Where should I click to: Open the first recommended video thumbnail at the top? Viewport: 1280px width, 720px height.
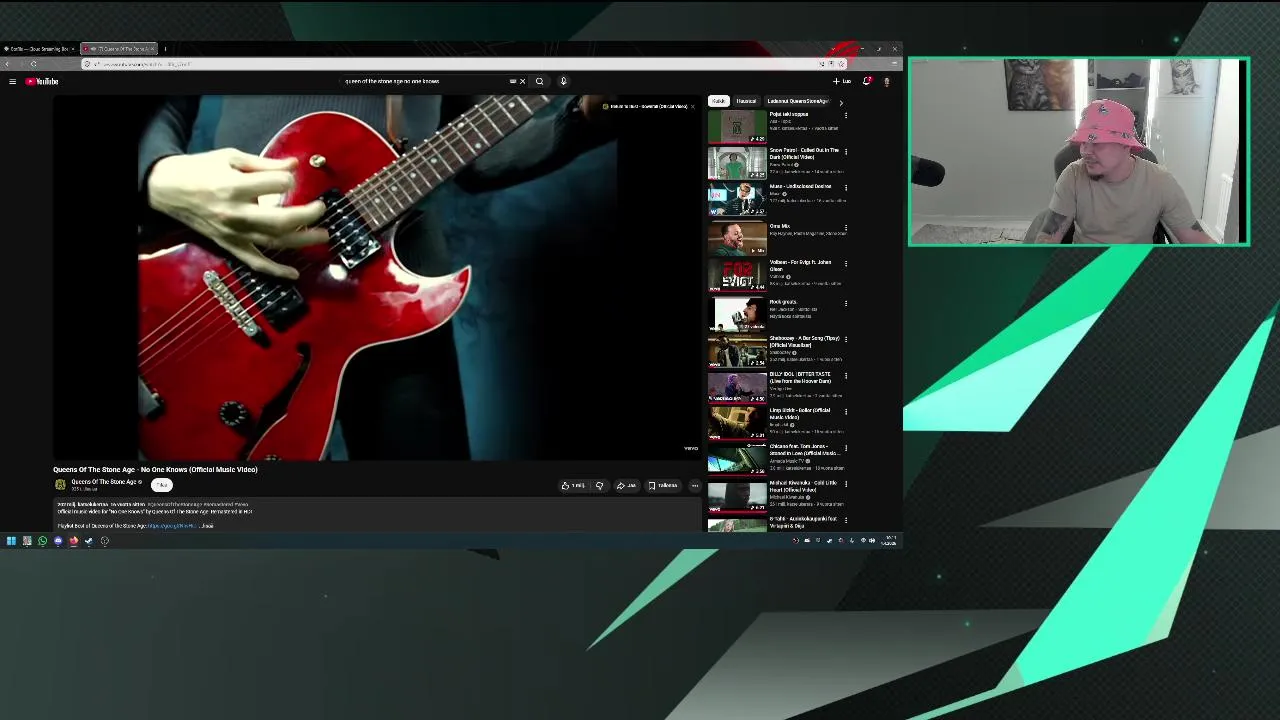pyautogui.click(x=737, y=126)
